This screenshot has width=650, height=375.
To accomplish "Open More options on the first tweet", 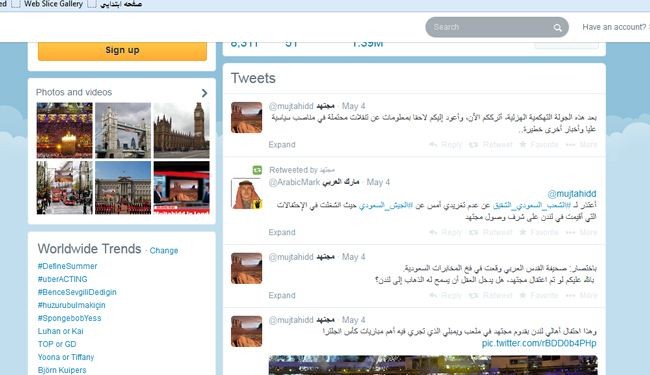I will 582,145.
